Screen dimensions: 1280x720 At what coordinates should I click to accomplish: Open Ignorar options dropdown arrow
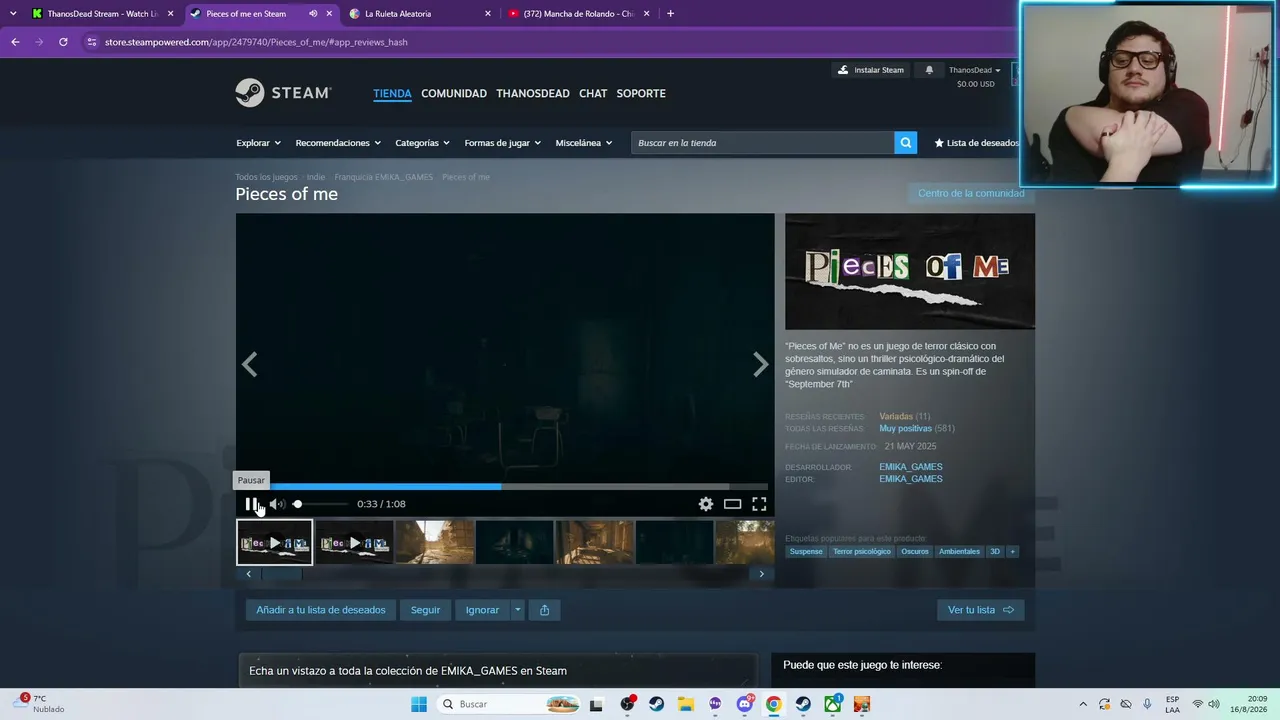[517, 610]
